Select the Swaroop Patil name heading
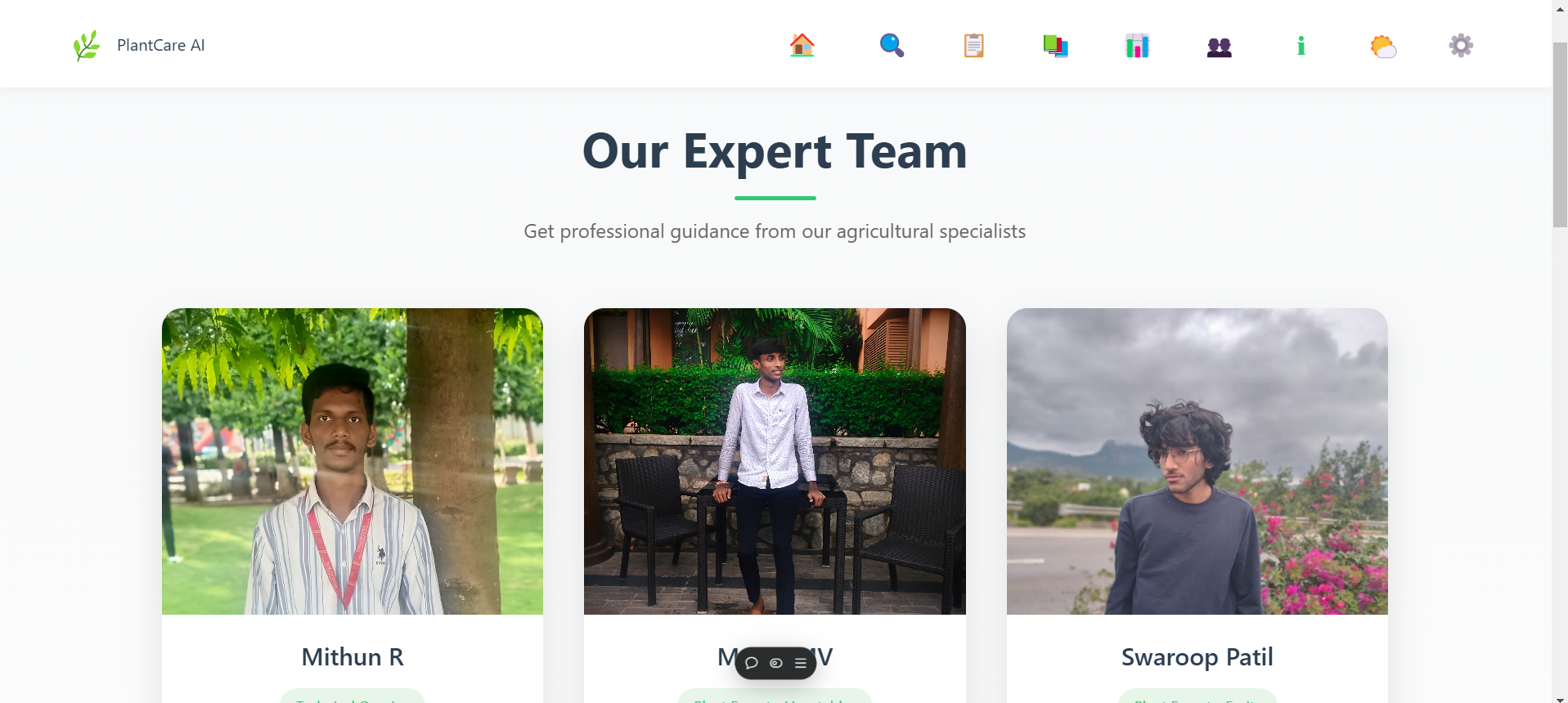 click(x=1197, y=657)
